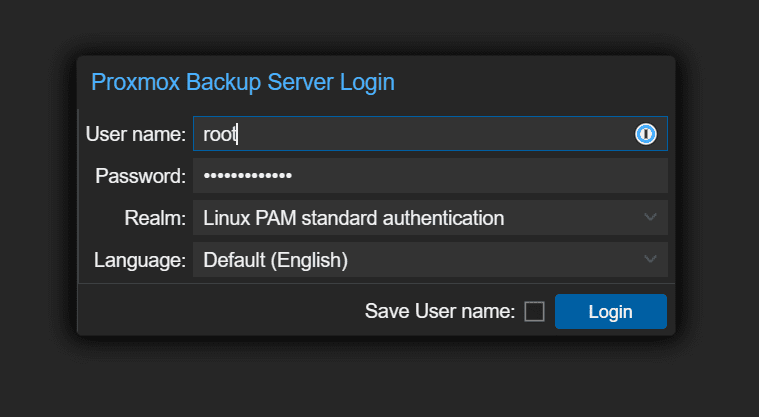Click the "Default (English)" language value
The width and height of the screenshot is (759, 417).
pos(275,261)
